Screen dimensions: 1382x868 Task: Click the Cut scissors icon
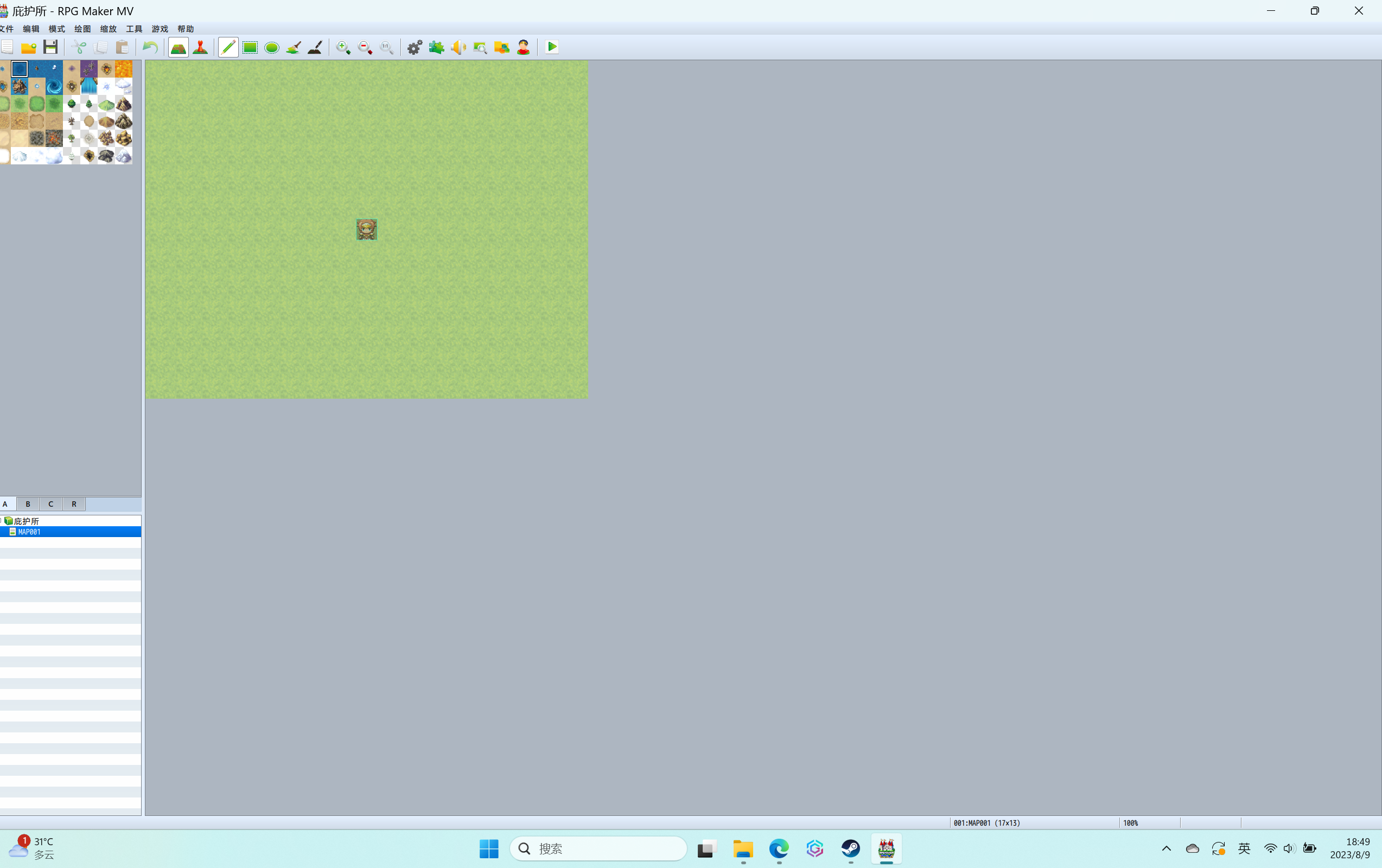click(79, 48)
